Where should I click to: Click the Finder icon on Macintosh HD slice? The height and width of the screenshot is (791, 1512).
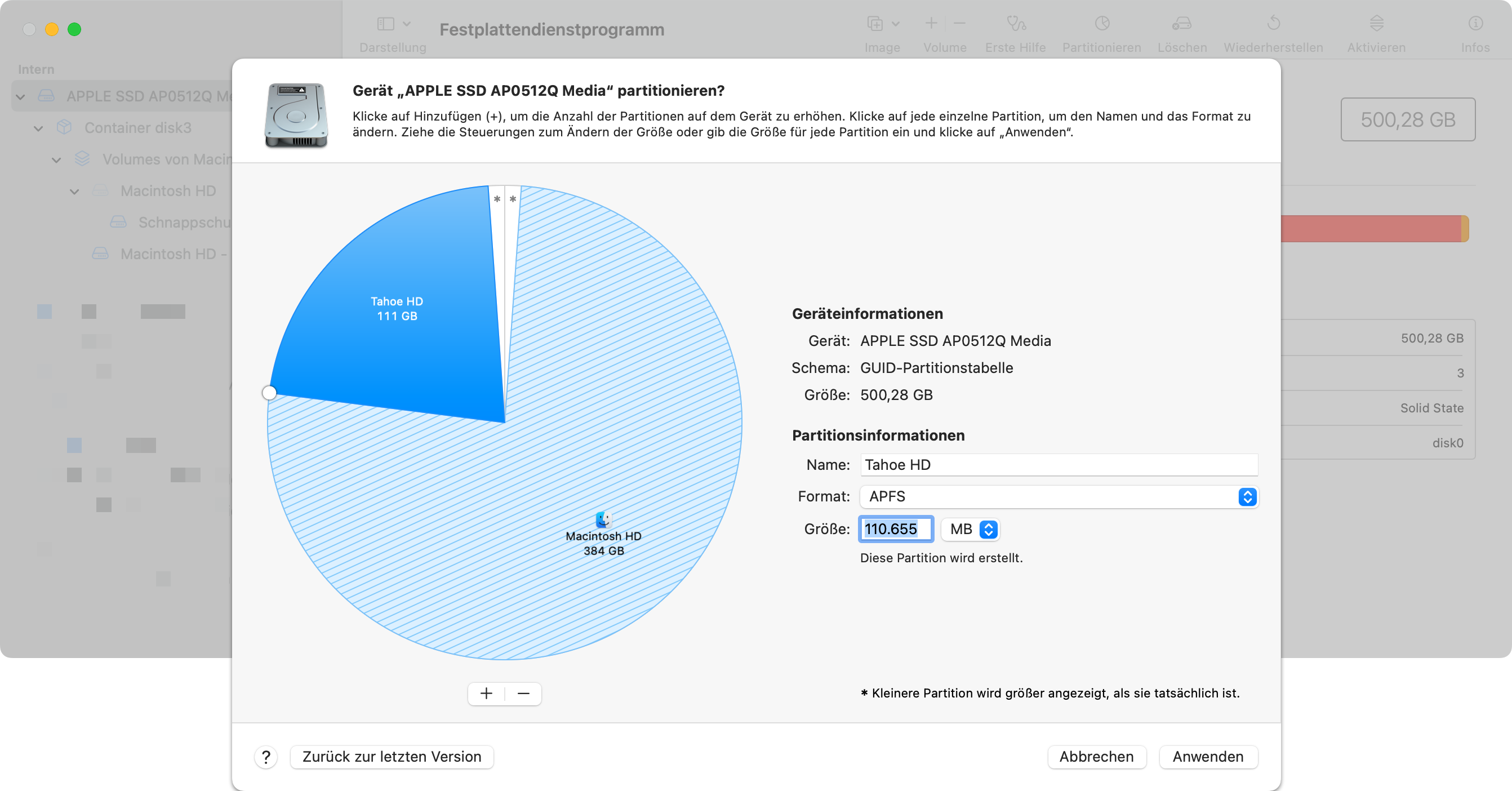coord(603,519)
